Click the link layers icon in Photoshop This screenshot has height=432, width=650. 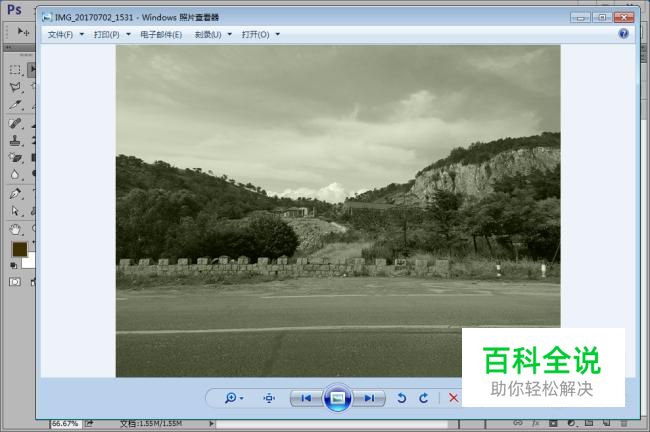(x=518, y=423)
